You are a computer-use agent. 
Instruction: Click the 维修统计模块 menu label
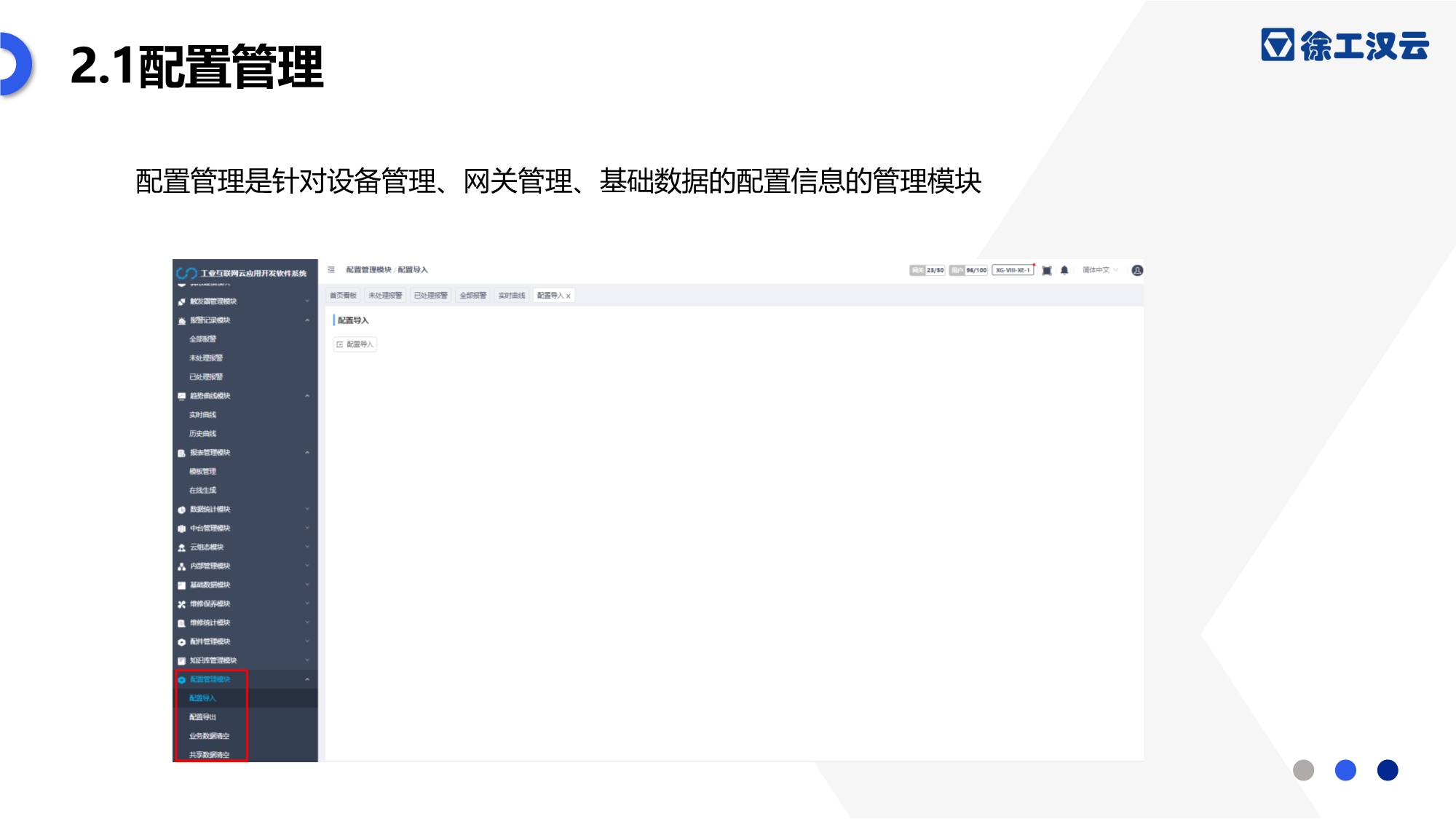tap(210, 623)
